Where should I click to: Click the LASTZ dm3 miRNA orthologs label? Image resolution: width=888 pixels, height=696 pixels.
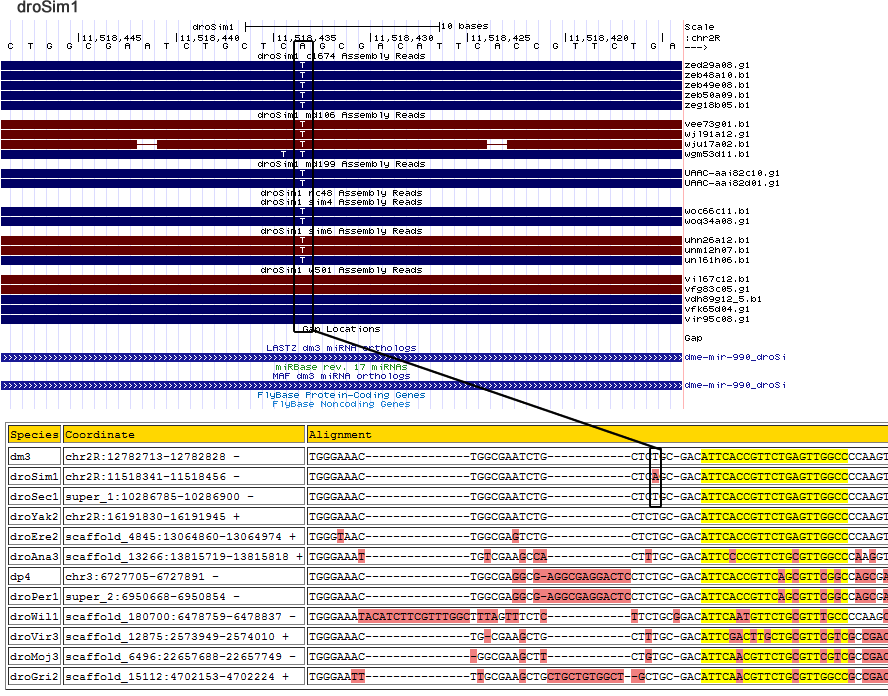pyautogui.click(x=341, y=348)
